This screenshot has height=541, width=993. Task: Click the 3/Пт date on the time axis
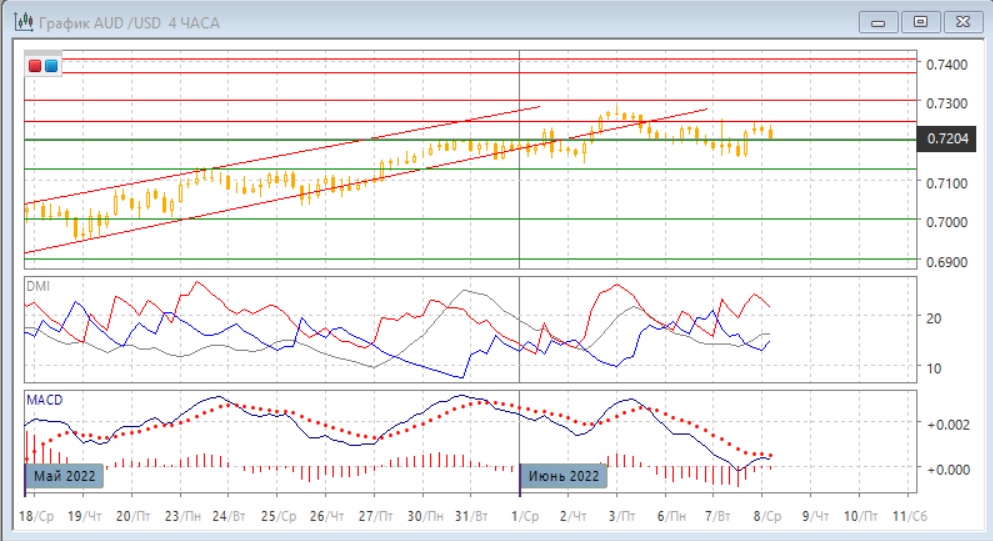[x=618, y=514]
